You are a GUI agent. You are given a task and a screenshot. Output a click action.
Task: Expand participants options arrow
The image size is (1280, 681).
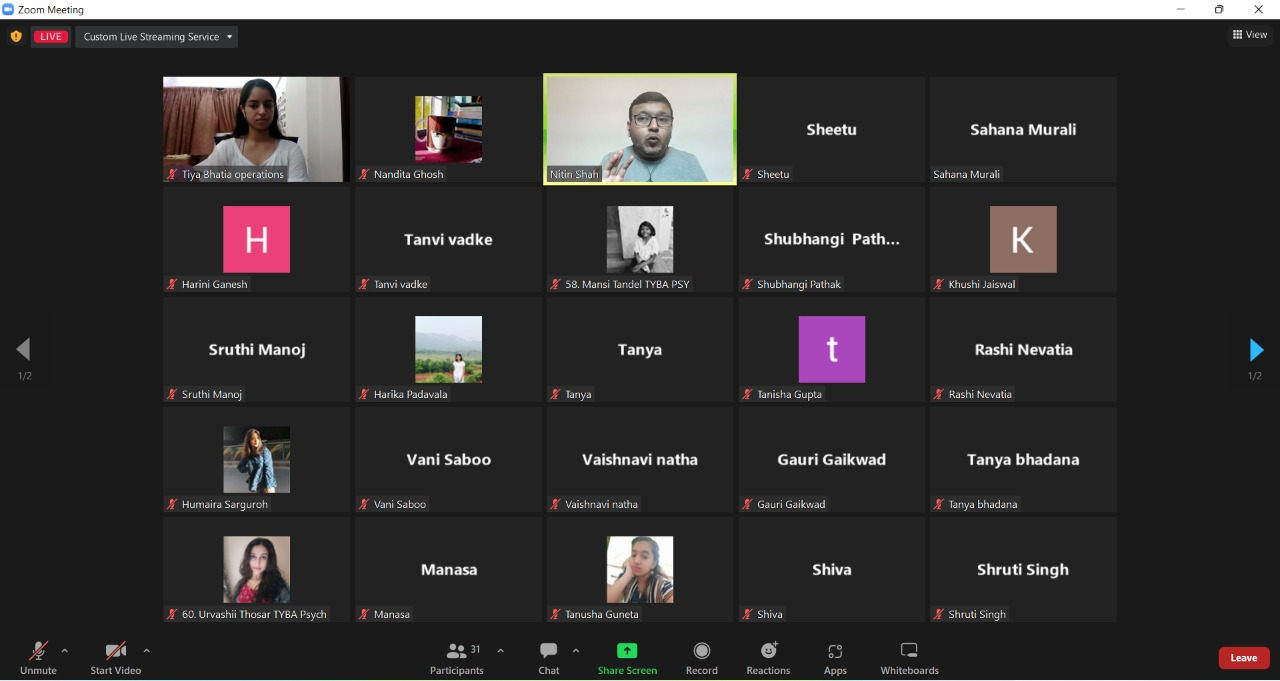pos(500,651)
